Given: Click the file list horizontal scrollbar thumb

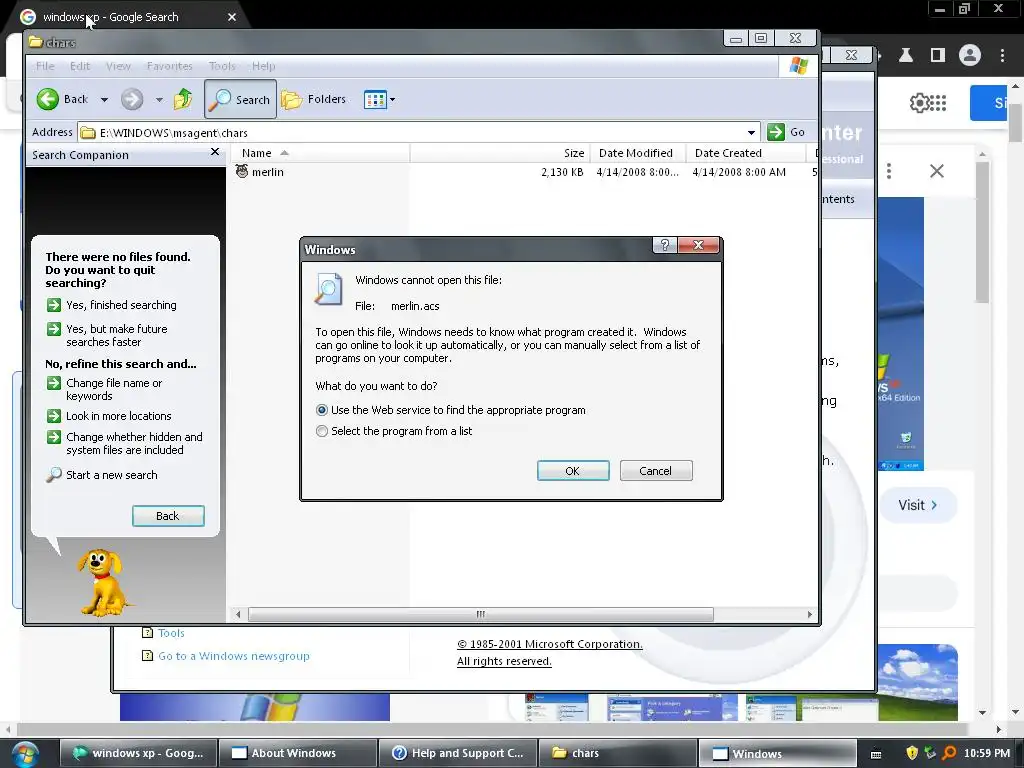Looking at the screenshot, I should click(481, 614).
